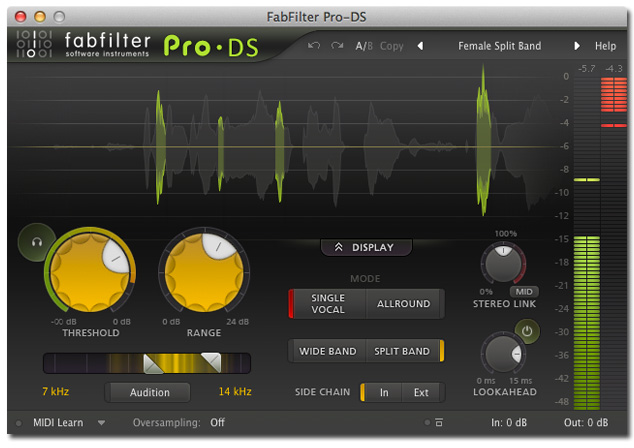Copy settings with the Copy button

[391, 46]
